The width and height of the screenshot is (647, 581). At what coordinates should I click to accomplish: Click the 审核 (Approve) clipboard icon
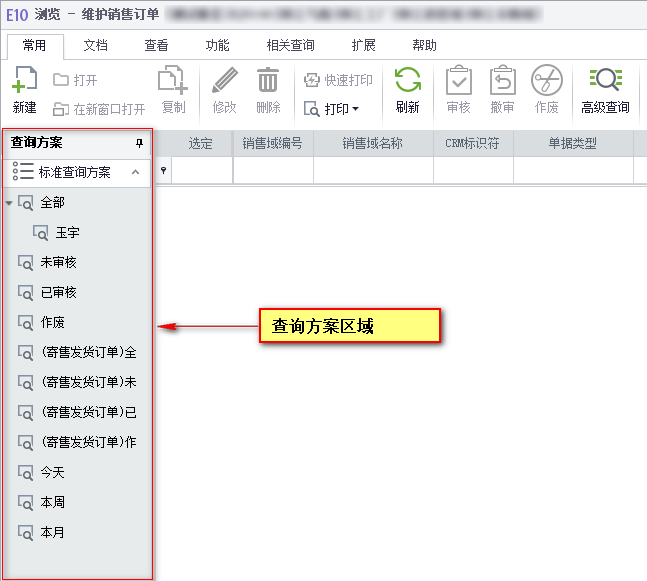458,81
